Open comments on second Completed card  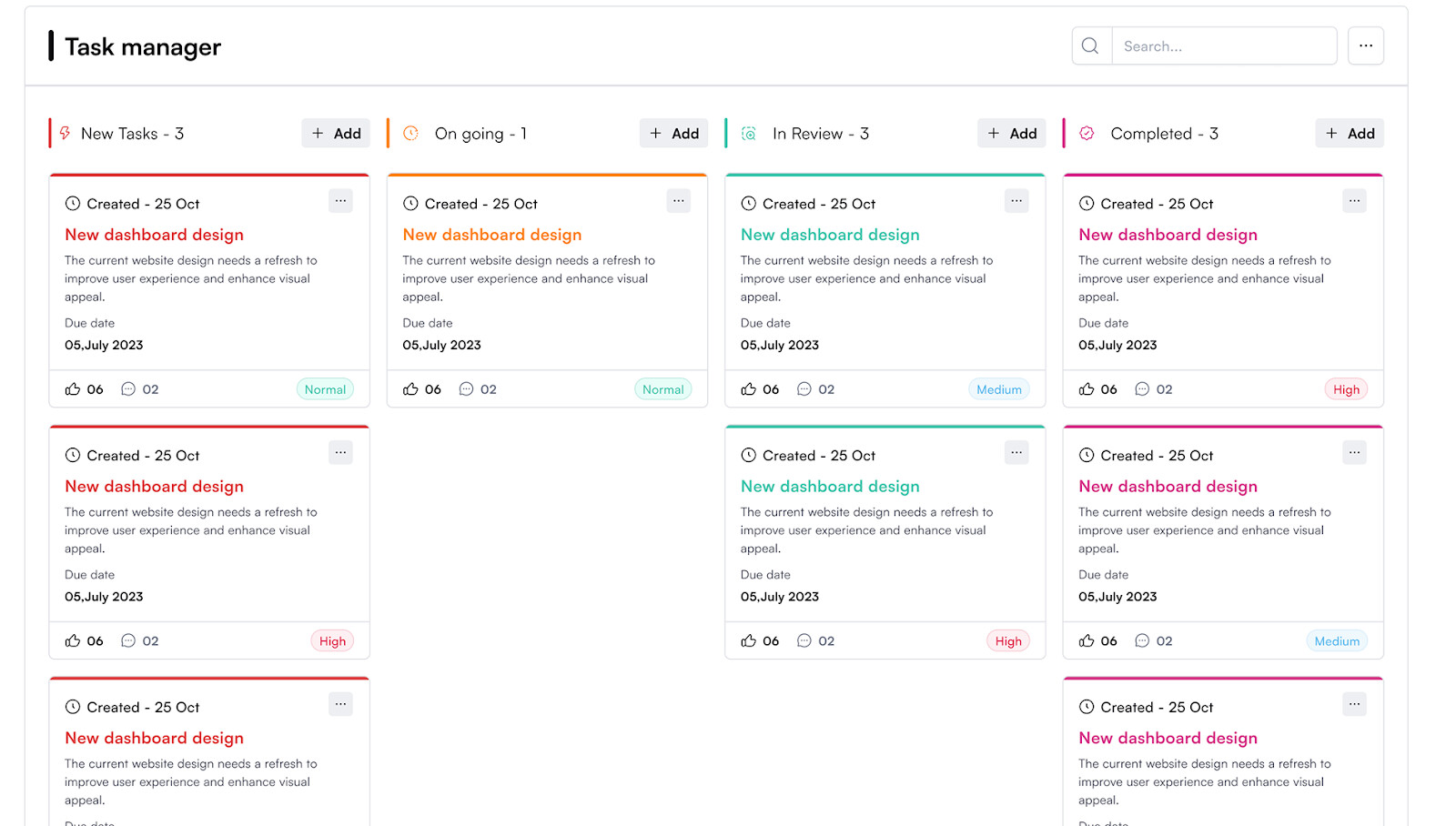[x=1142, y=641]
